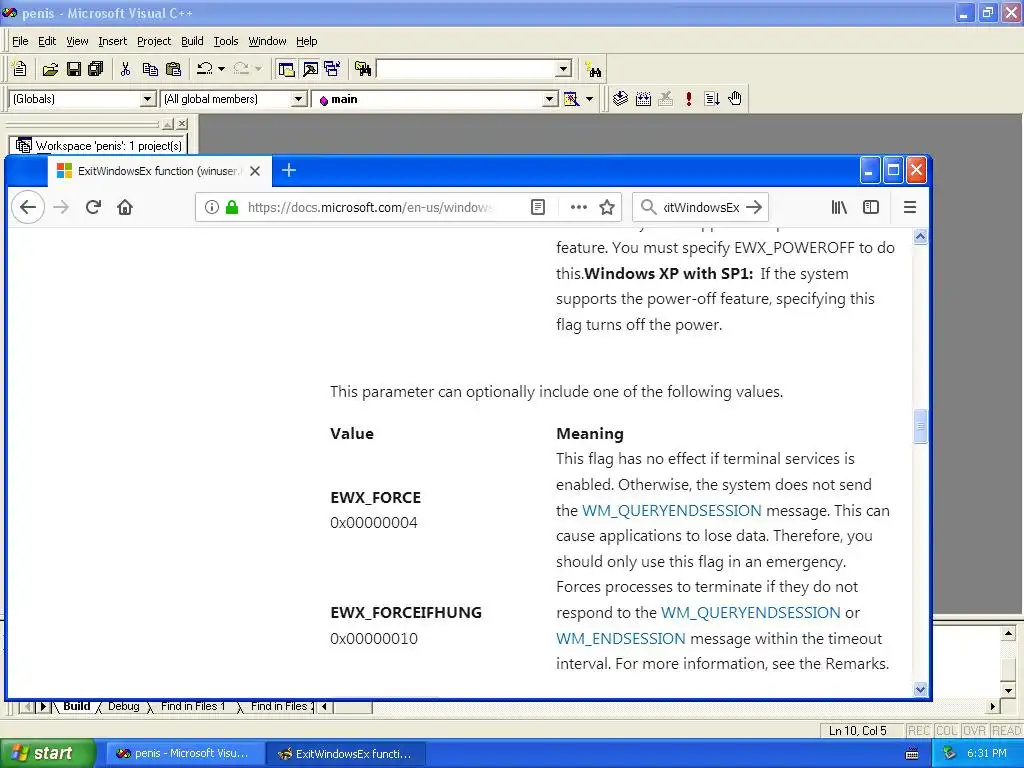Screen dimensions: 1024x768
Task: Click the Firefox Home button
Action: (125, 207)
